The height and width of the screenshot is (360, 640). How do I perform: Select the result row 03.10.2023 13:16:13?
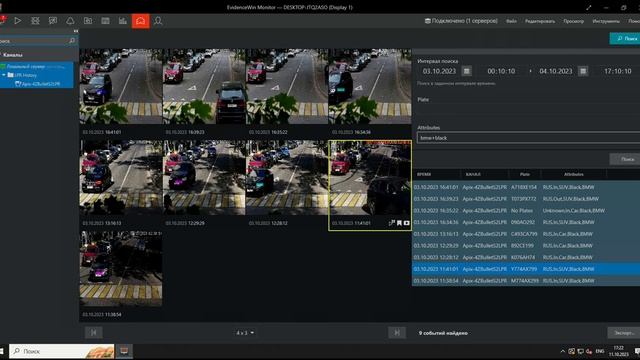(x=526, y=234)
